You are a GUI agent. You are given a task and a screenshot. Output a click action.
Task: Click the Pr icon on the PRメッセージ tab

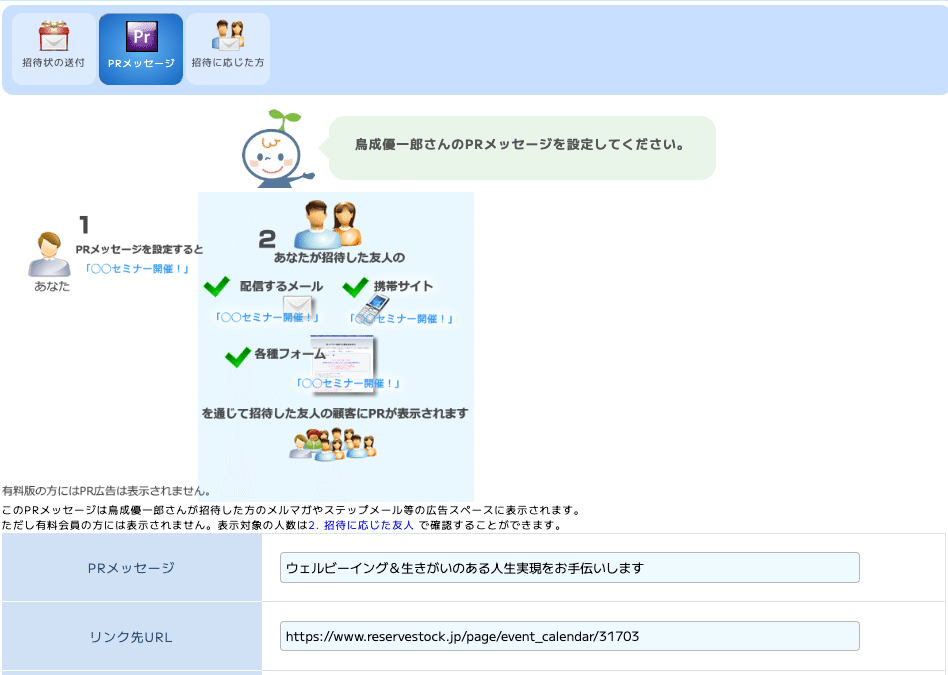[x=140, y=33]
